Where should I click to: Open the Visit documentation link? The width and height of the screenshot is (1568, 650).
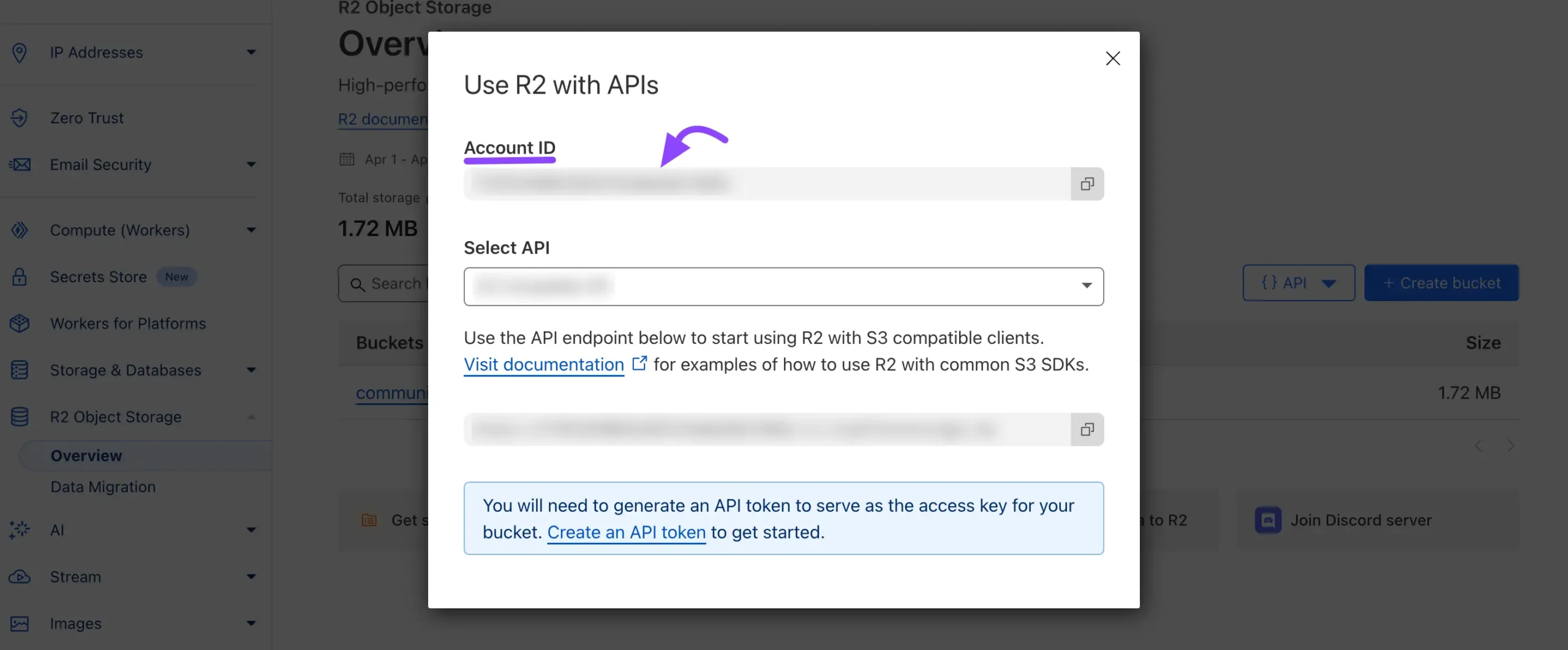(544, 365)
